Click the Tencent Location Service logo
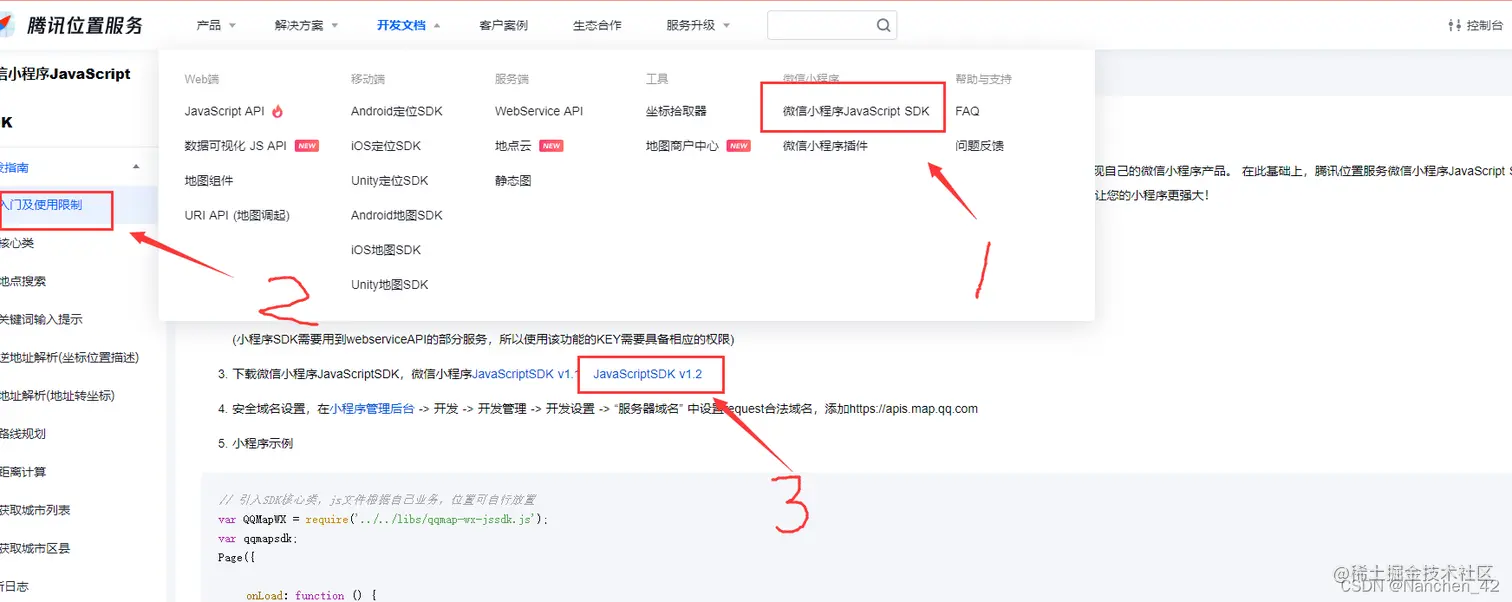Screen dimensions: 1512x602 click(72, 25)
